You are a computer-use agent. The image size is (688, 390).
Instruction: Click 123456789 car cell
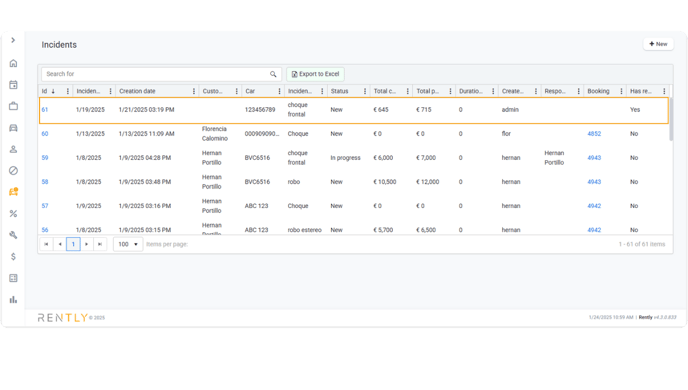[x=260, y=110]
